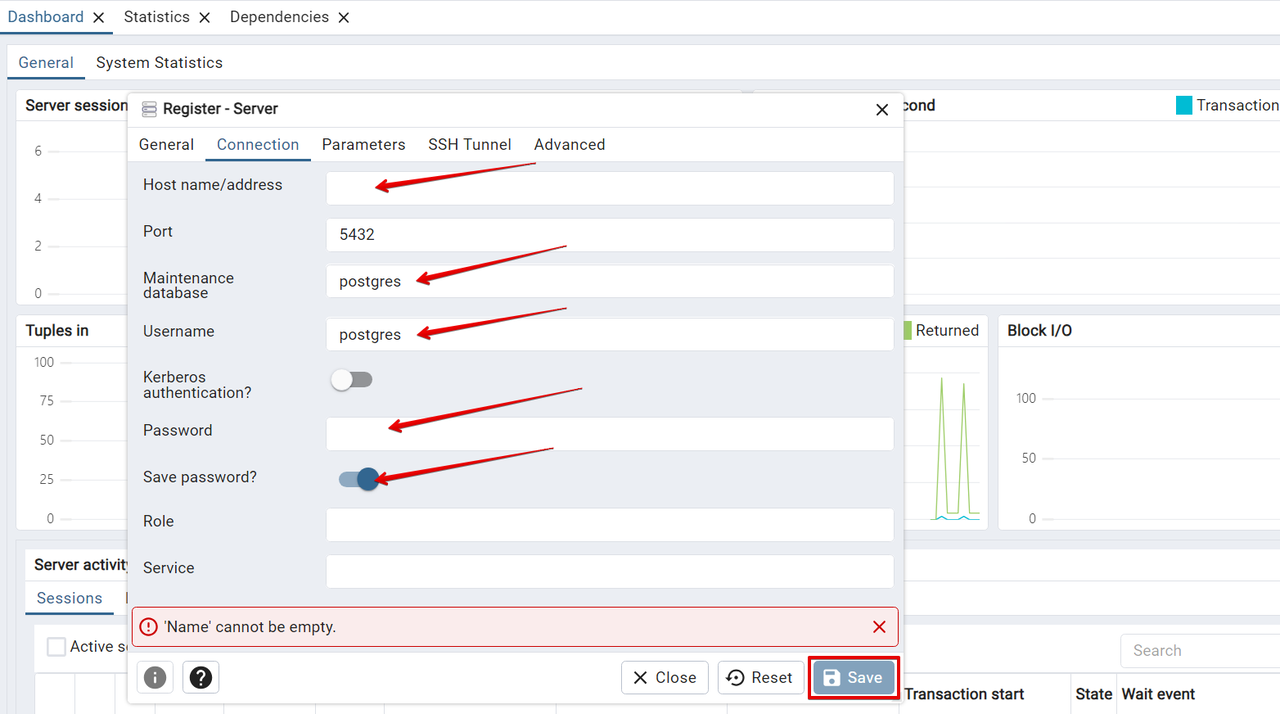Click the Save button
The width and height of the screenshot is (1280, 714).
coord(854,677)
